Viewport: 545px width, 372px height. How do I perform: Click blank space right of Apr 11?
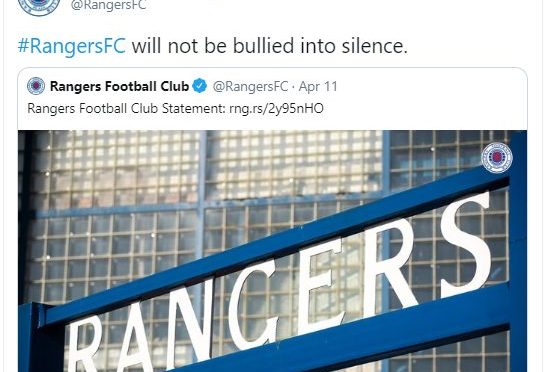pos(431,87)
